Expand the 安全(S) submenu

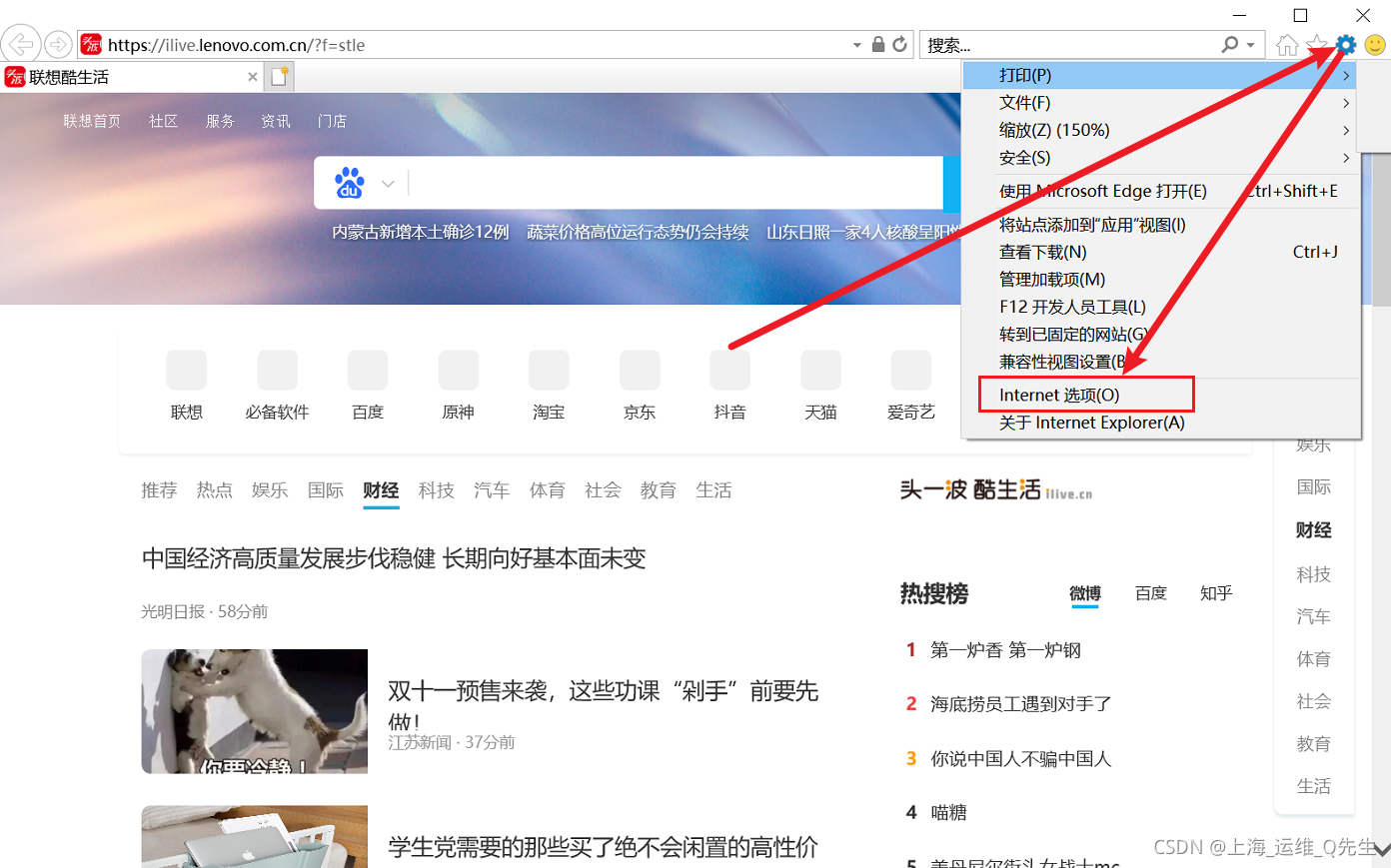coord(1161,158)
